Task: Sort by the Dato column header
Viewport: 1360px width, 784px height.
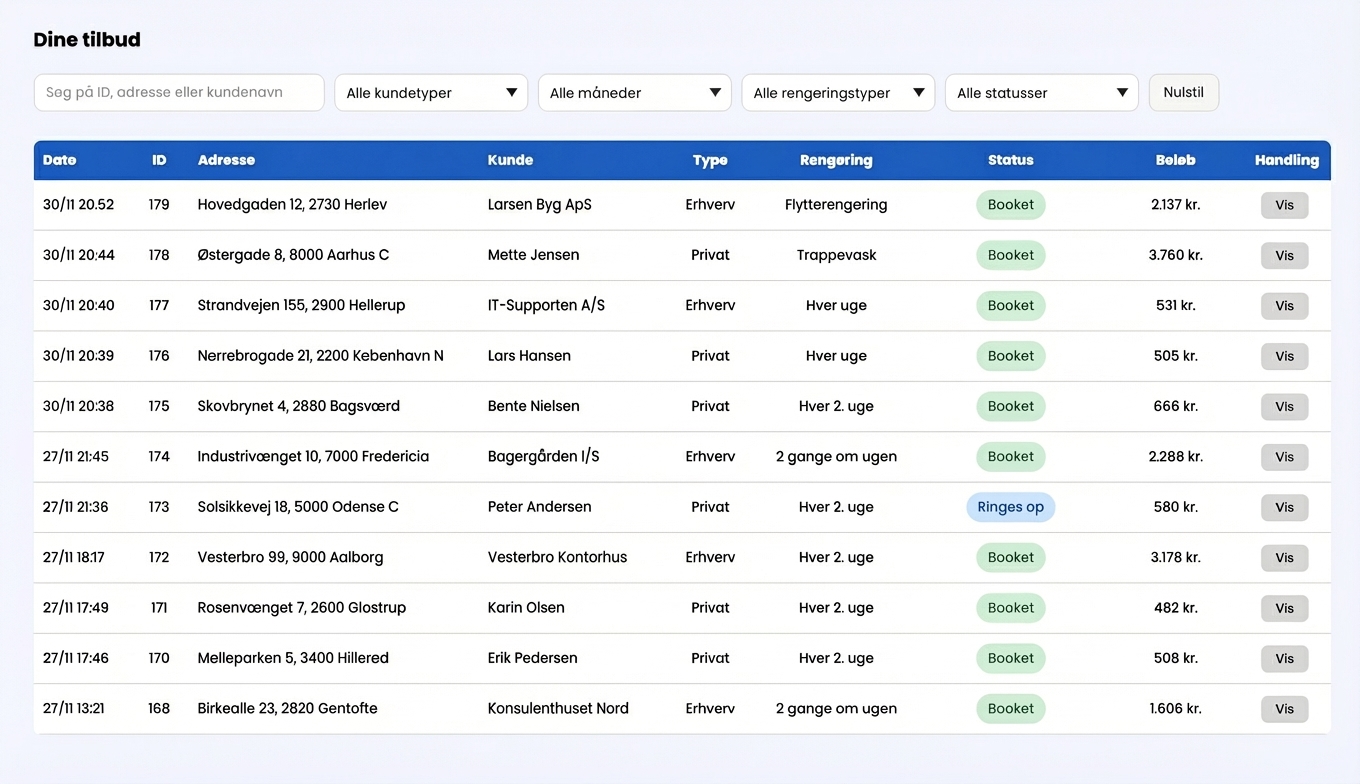Action: point(60,160)
